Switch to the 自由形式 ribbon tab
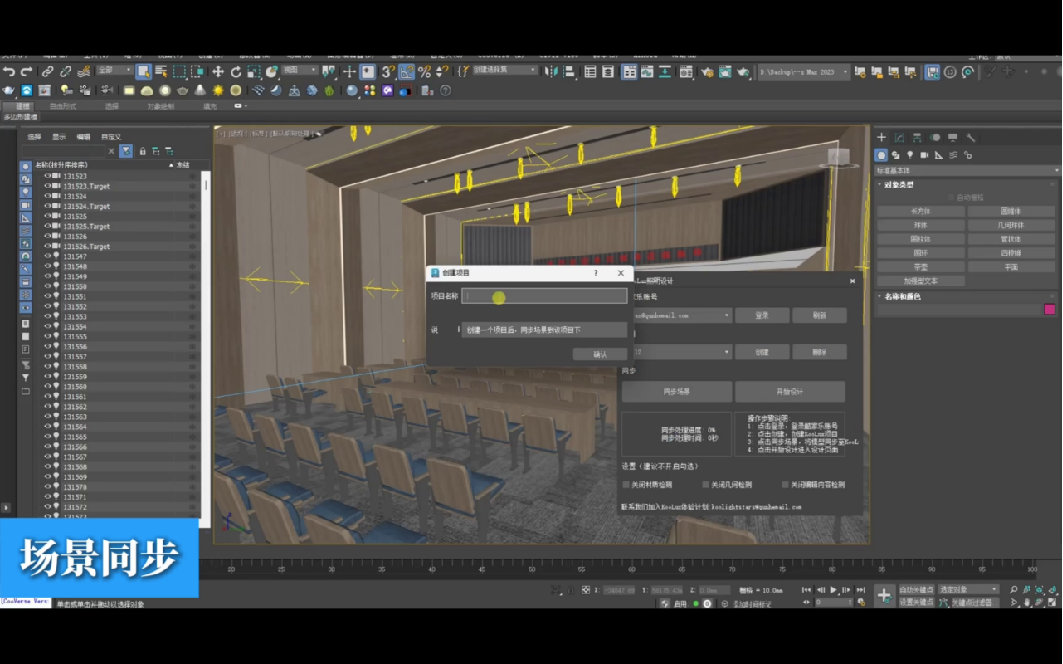Screen dimensions: 1063x664 62,106
